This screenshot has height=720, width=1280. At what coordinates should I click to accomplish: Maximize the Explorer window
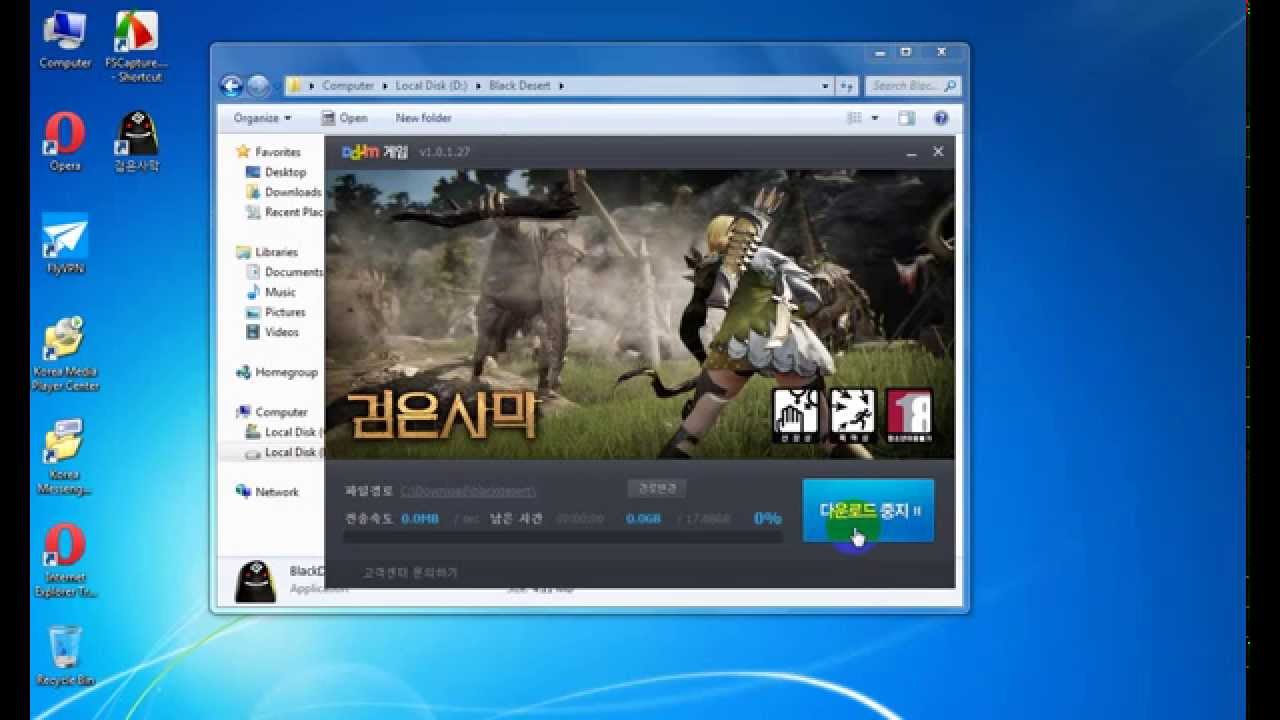906,51
